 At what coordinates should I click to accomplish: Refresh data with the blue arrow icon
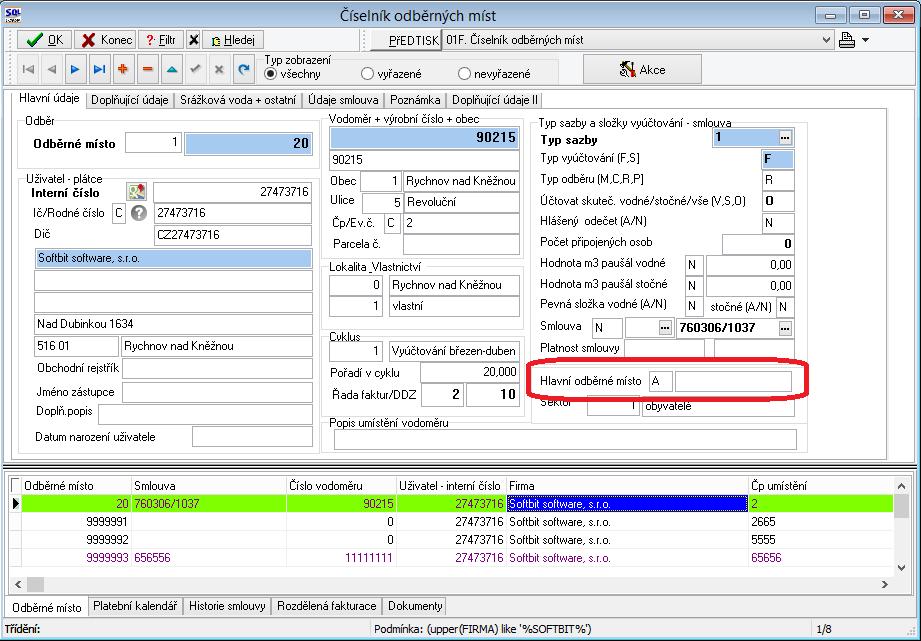pos(244,69)
